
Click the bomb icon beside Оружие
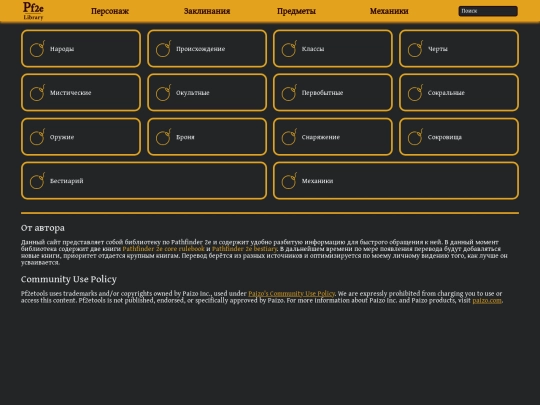pos(37,137)
